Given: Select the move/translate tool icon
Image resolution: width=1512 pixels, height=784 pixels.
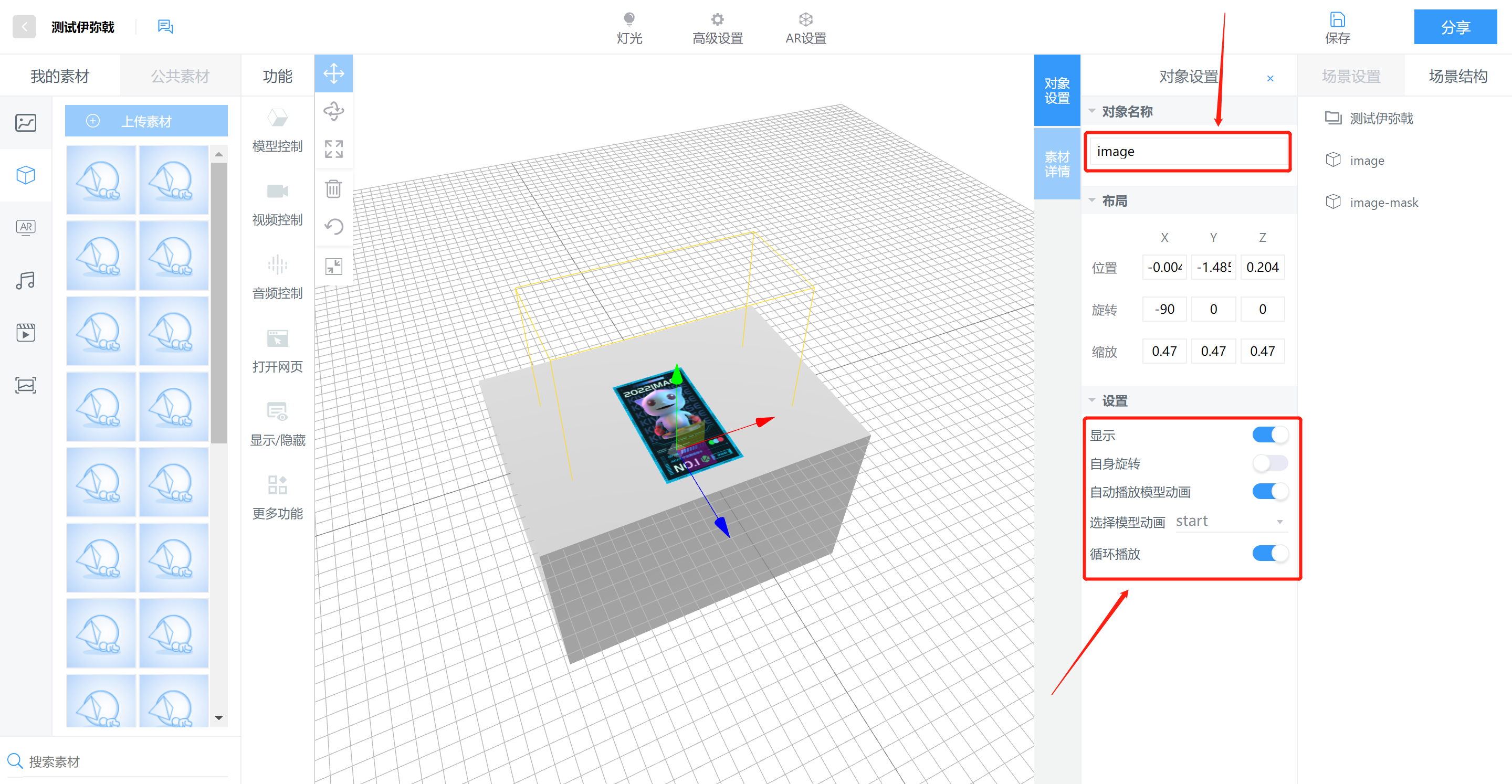Looking at the screenshot, I should coord(333,74).
